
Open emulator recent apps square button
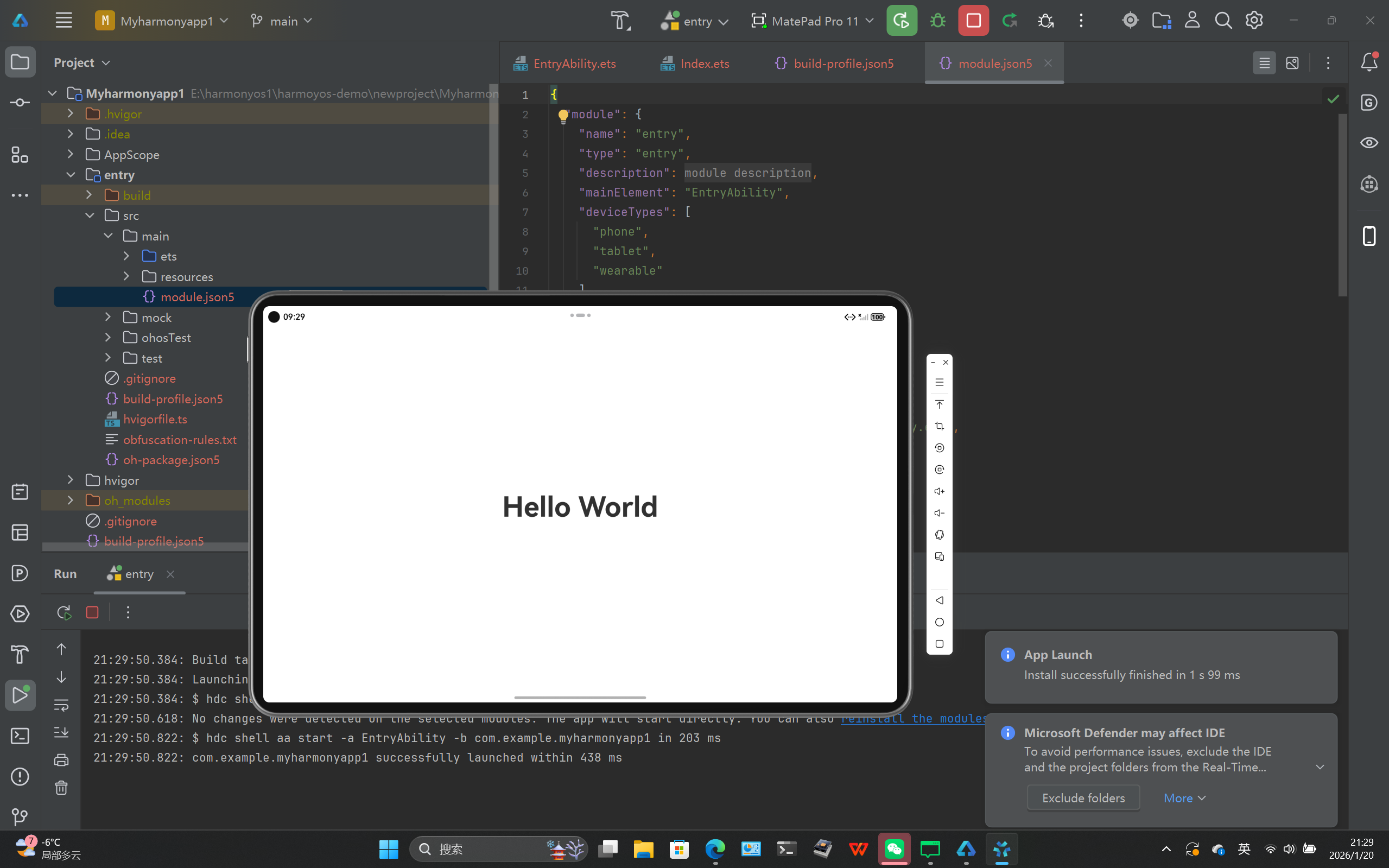point(940,644)
